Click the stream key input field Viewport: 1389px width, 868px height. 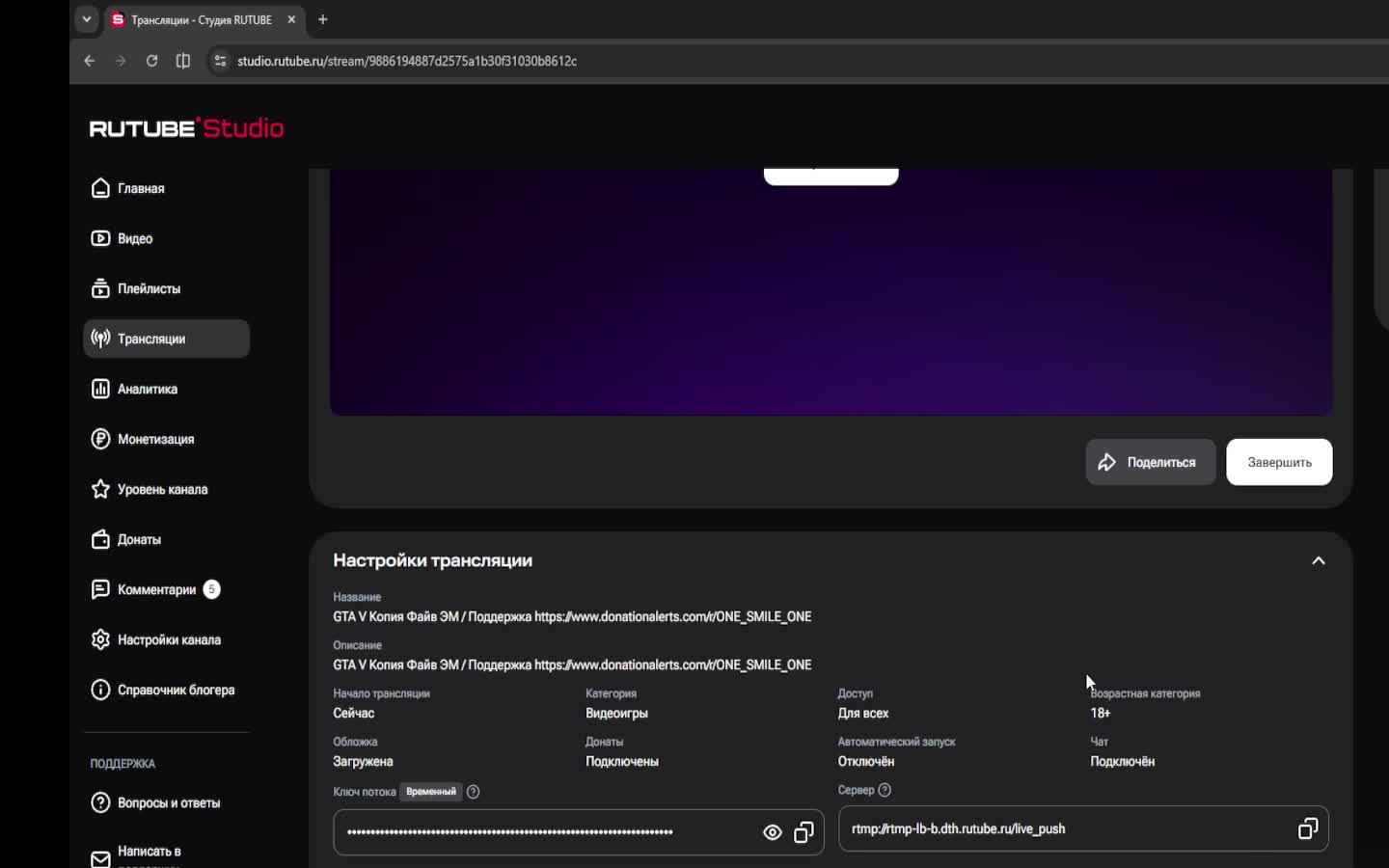579,832
